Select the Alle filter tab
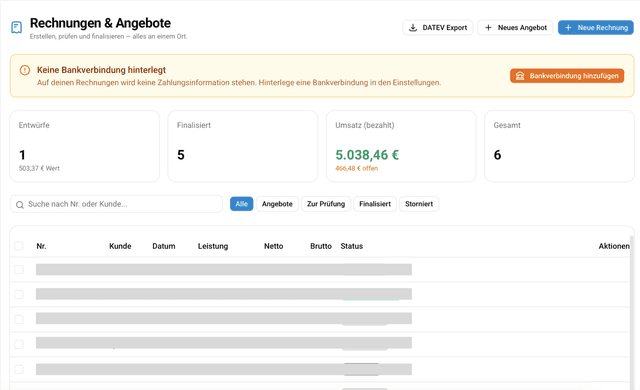The width and height of the screenshot is (640, 390). pyautogui.click(x=242, y=204)
